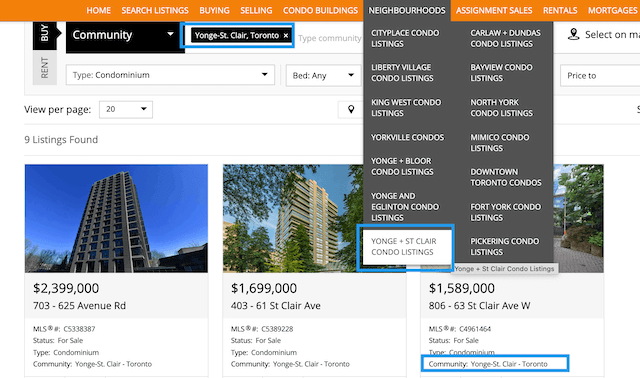Open the 625 Avenue Rd listing photo

[116, 218]
